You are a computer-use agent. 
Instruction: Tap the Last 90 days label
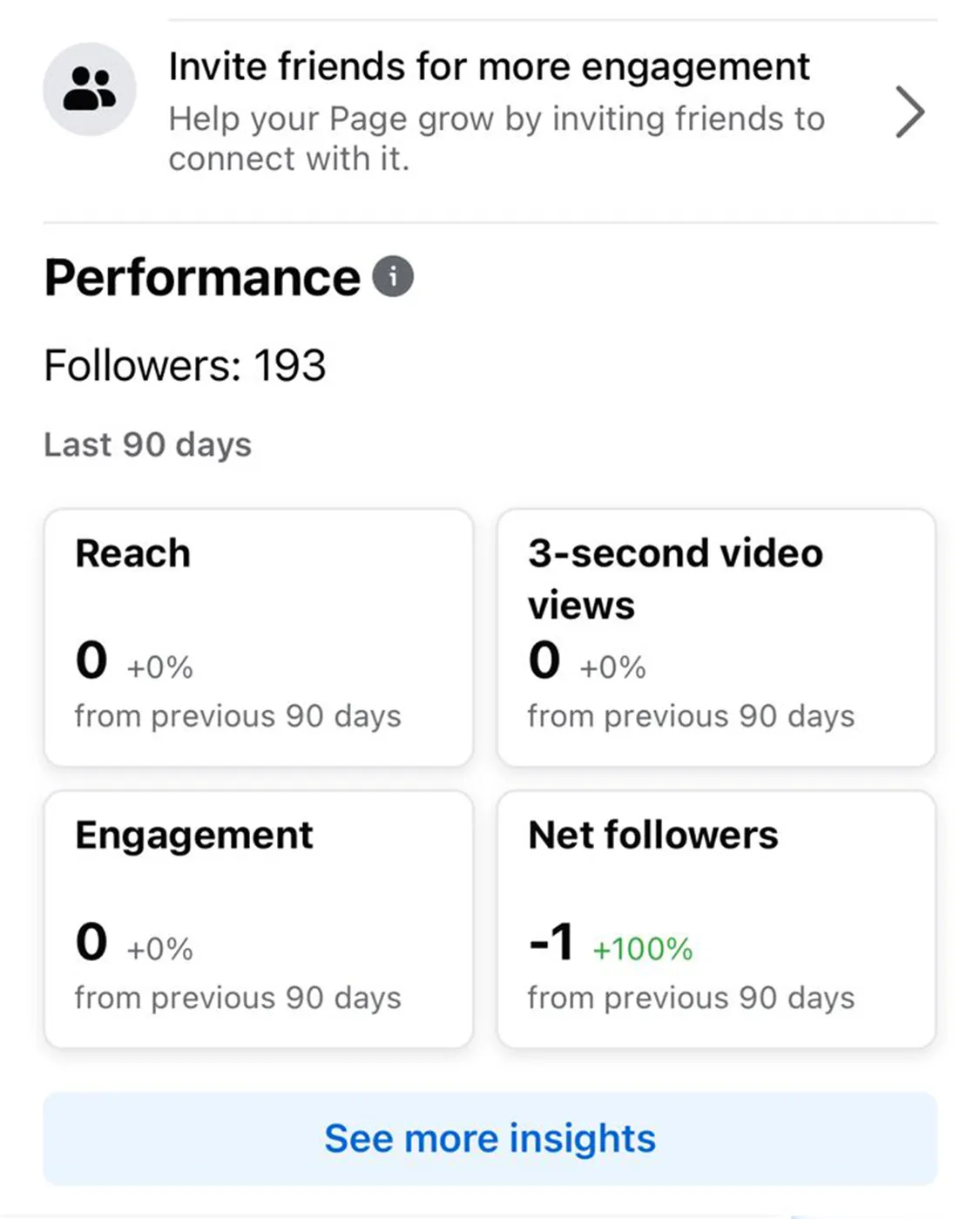pyautogui.click(x=147, y=444)
